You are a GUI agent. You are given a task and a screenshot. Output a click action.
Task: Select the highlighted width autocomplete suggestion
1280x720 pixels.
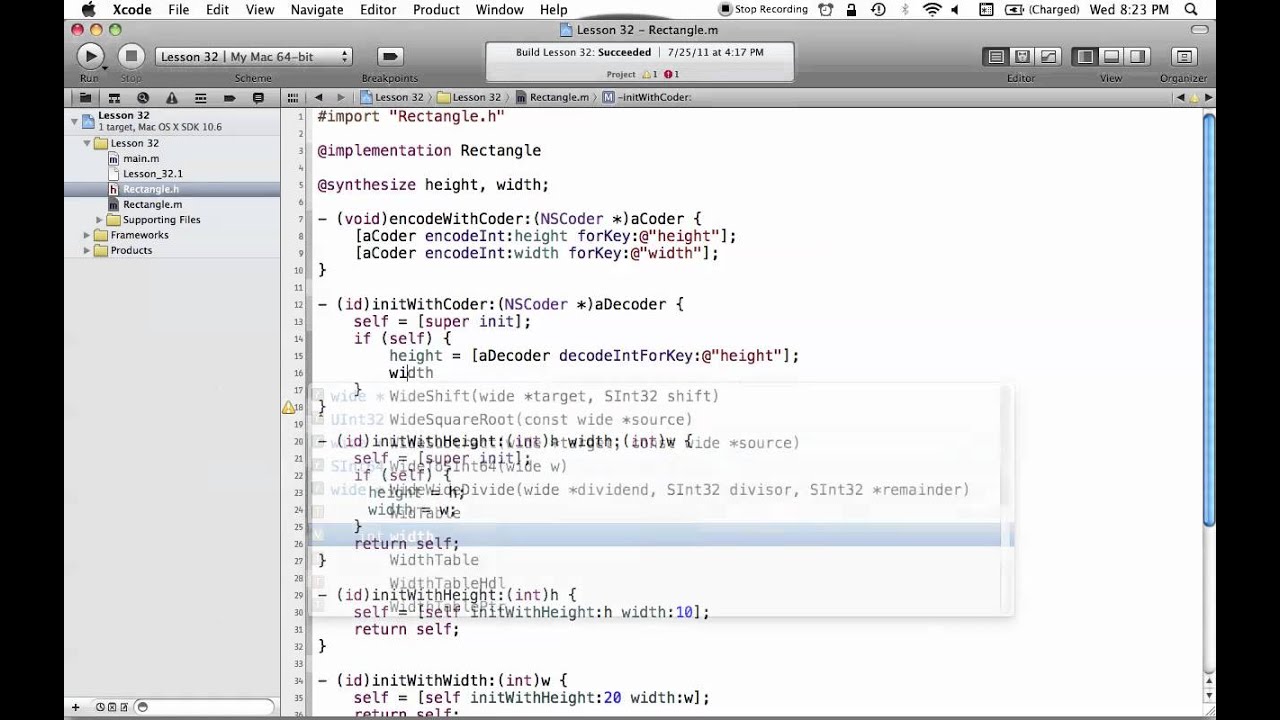[x=660, y=536]
